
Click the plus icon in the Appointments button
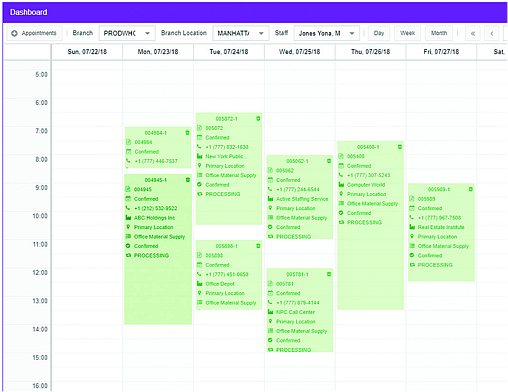[x=14, y=33]
